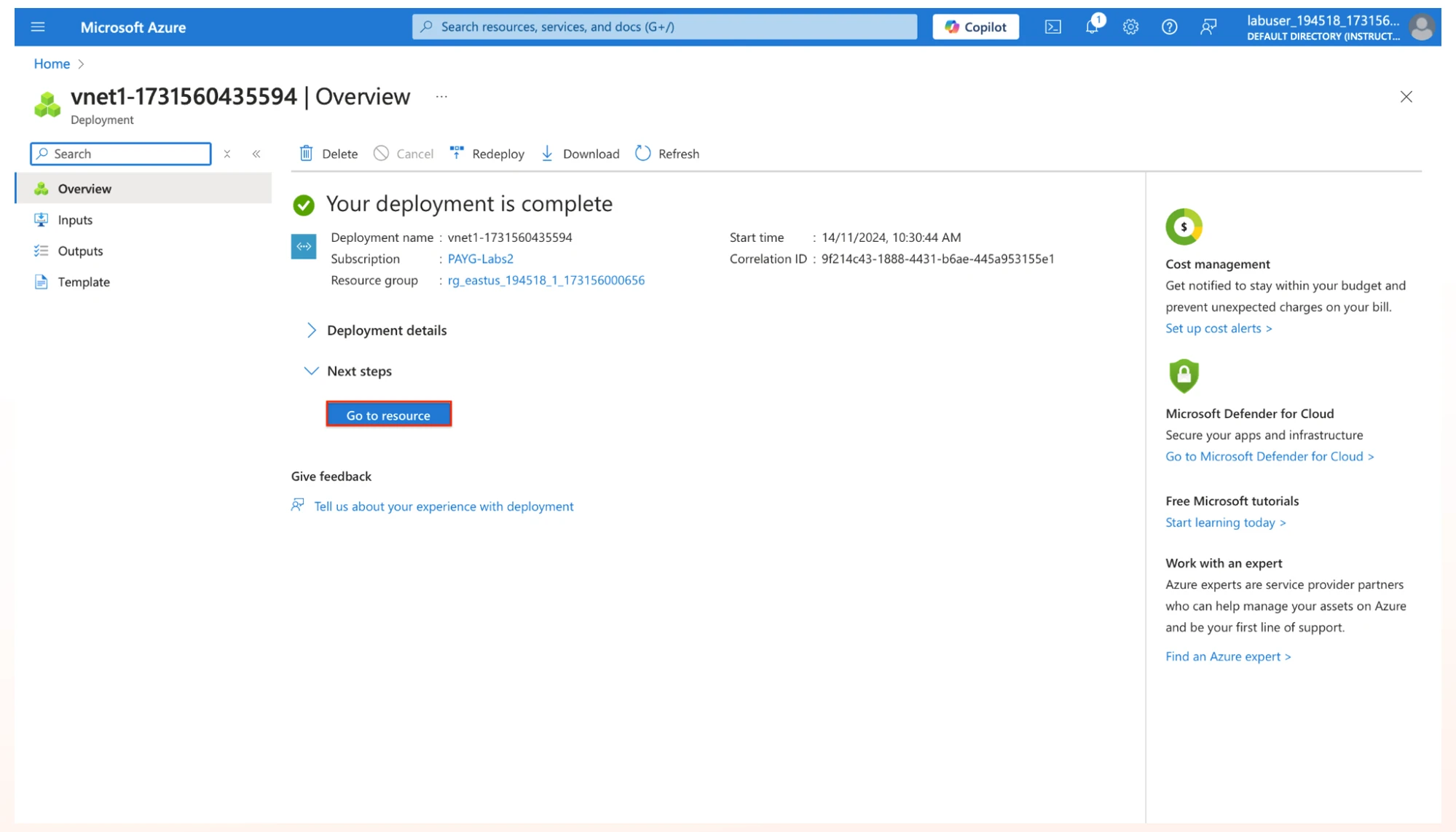Collapse the Next steps section
The width and height of the screenshot is (1456, 832).
(348, 371)
